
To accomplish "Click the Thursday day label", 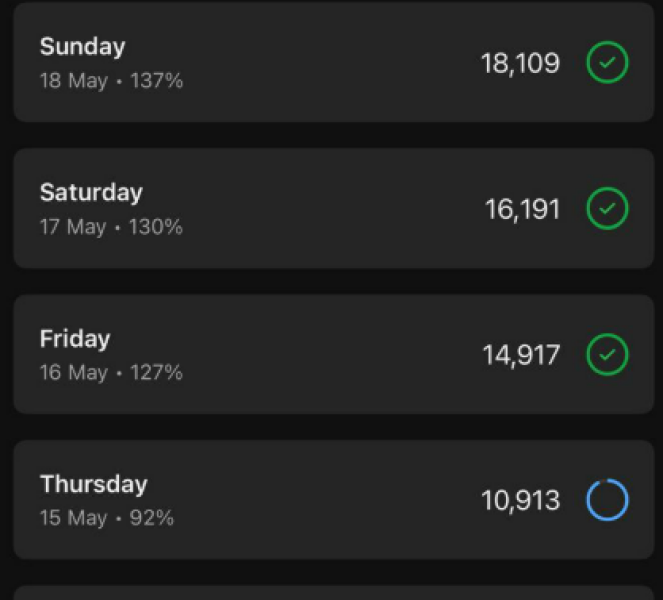I will 93,484.
